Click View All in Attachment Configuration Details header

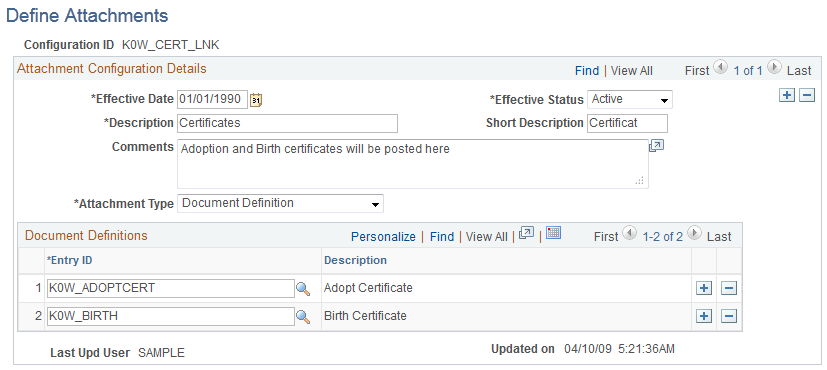(631, 71)
